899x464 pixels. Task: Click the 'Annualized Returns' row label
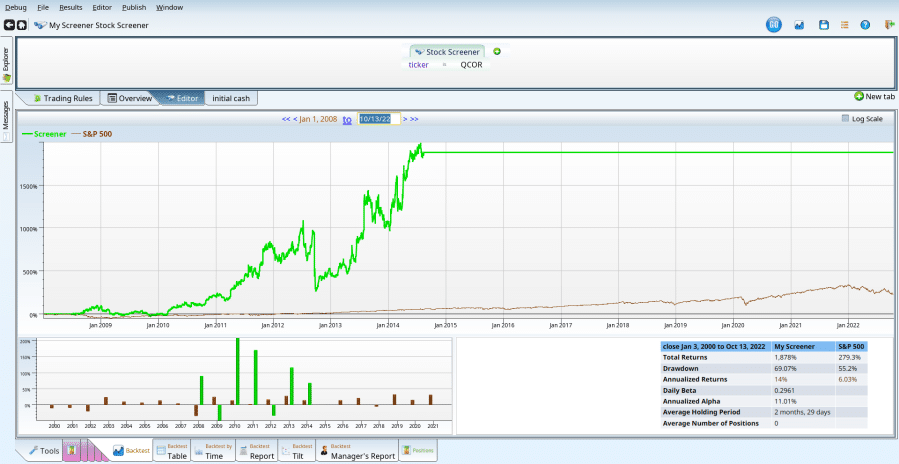pos(695,379)
